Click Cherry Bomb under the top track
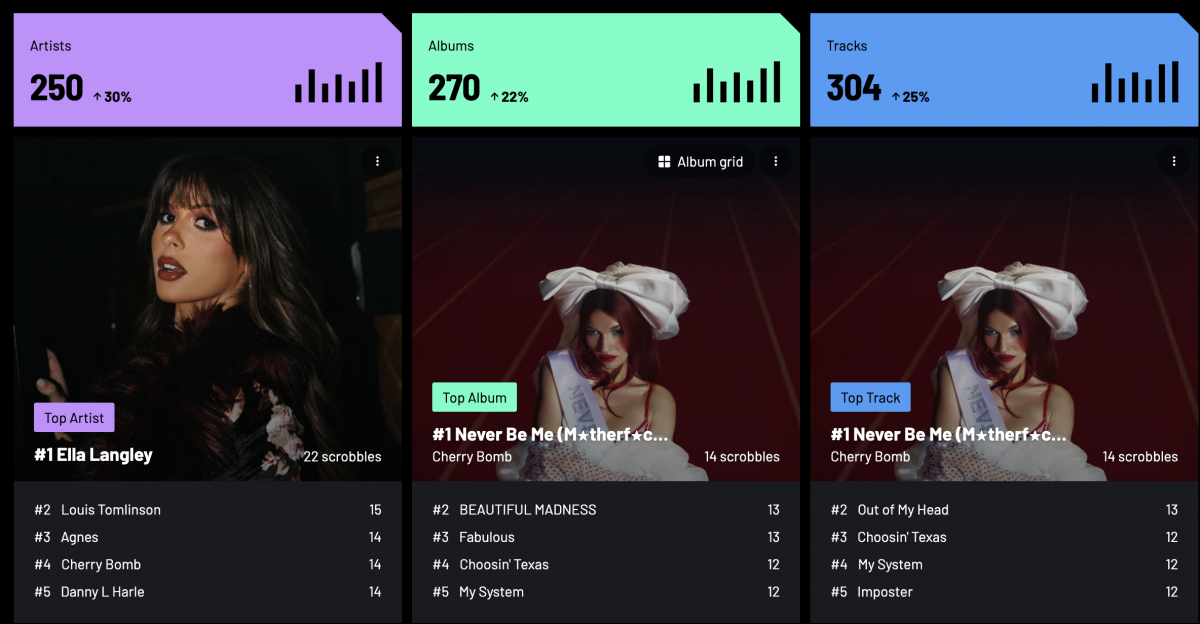The image size is (1200, 624). tap(870, 457)
